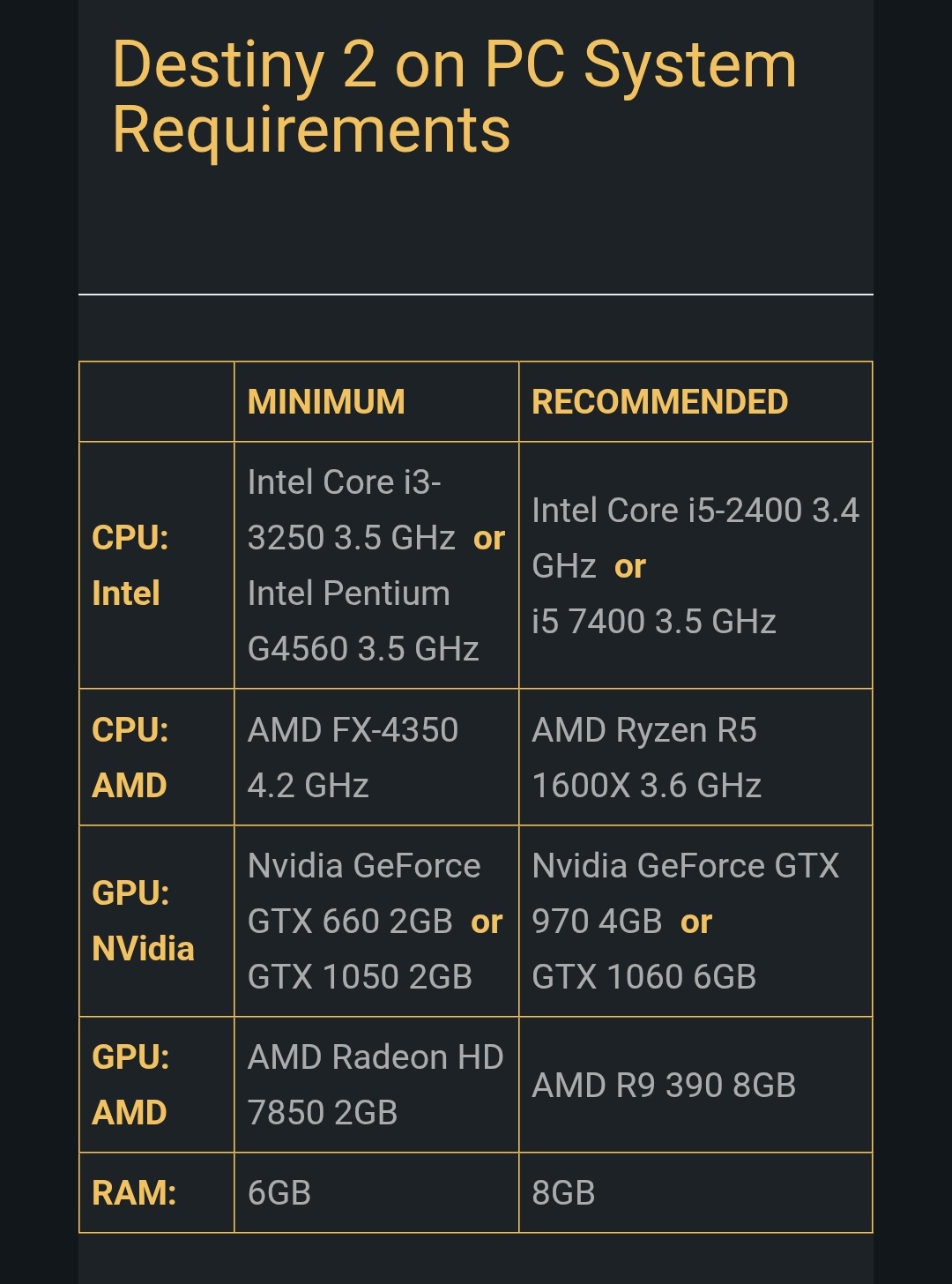Image resolution: width=952 pixels, height=1284 pixels.
Task: Select the Intel Core i3-3250 minimum cell
Action: click(x=376, y=565)
